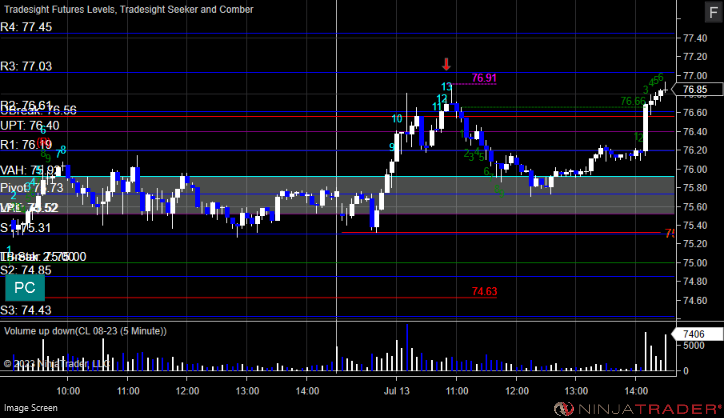Image resolution: width=724 pixels, height=418 pixels.
Task: Select the current price marker 76.85
Action: coord(697,90)
